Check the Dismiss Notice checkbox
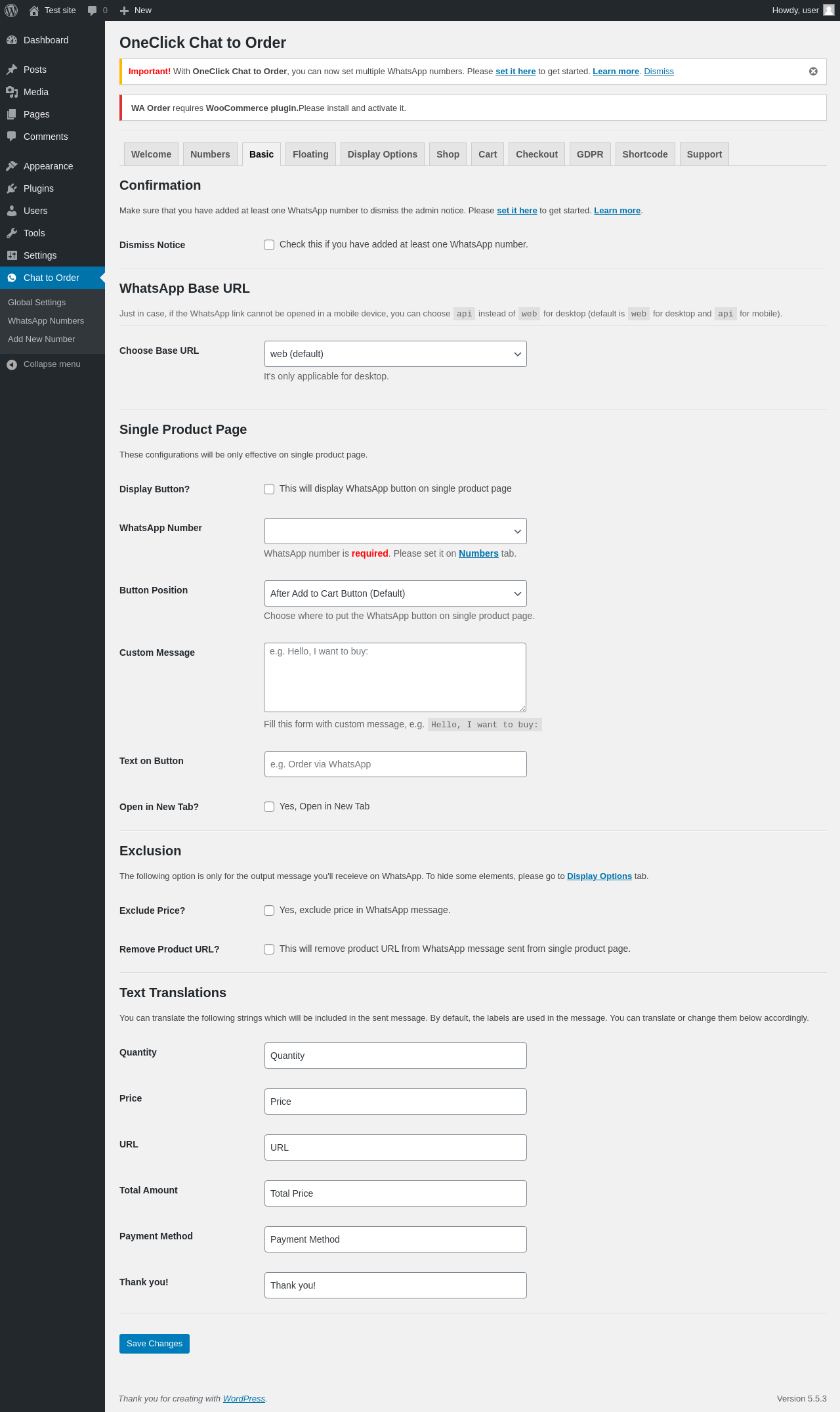The image size is (840, 1412). point(269,245)
